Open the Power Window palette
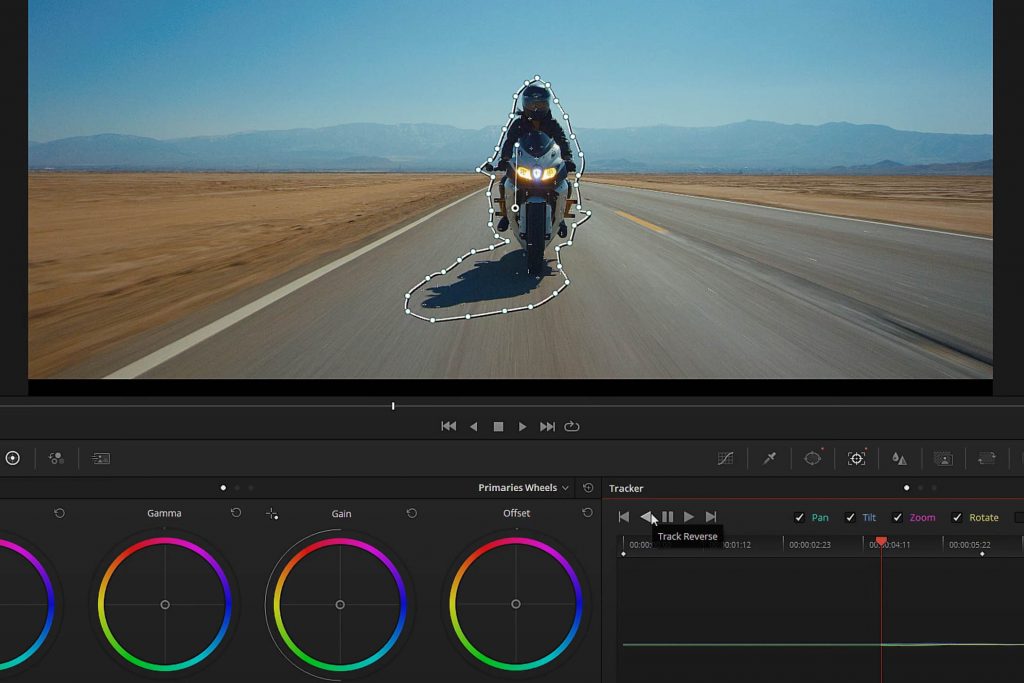1024x683 pixels. pos(812,458)
